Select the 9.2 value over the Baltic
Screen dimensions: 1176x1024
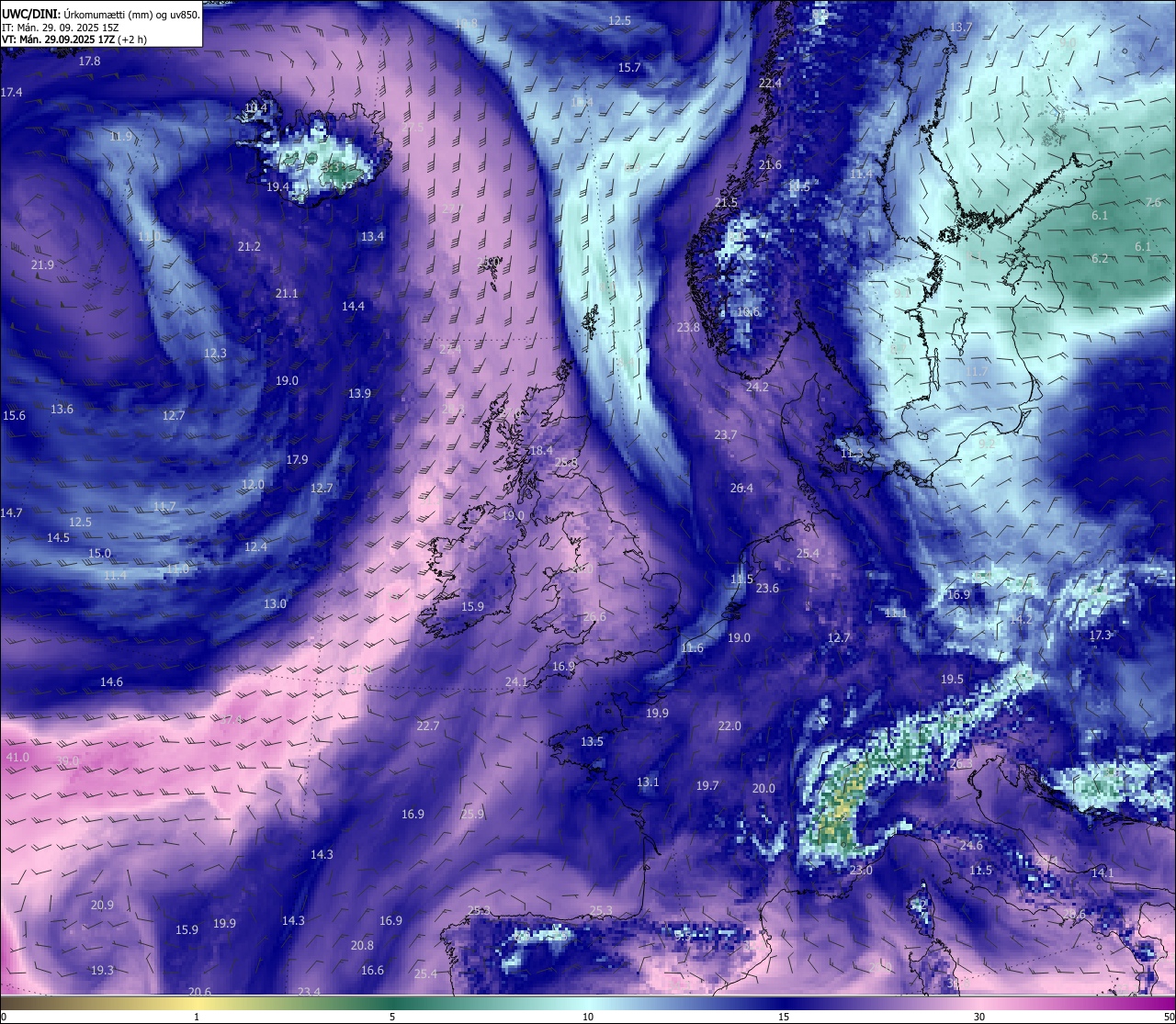987,444
